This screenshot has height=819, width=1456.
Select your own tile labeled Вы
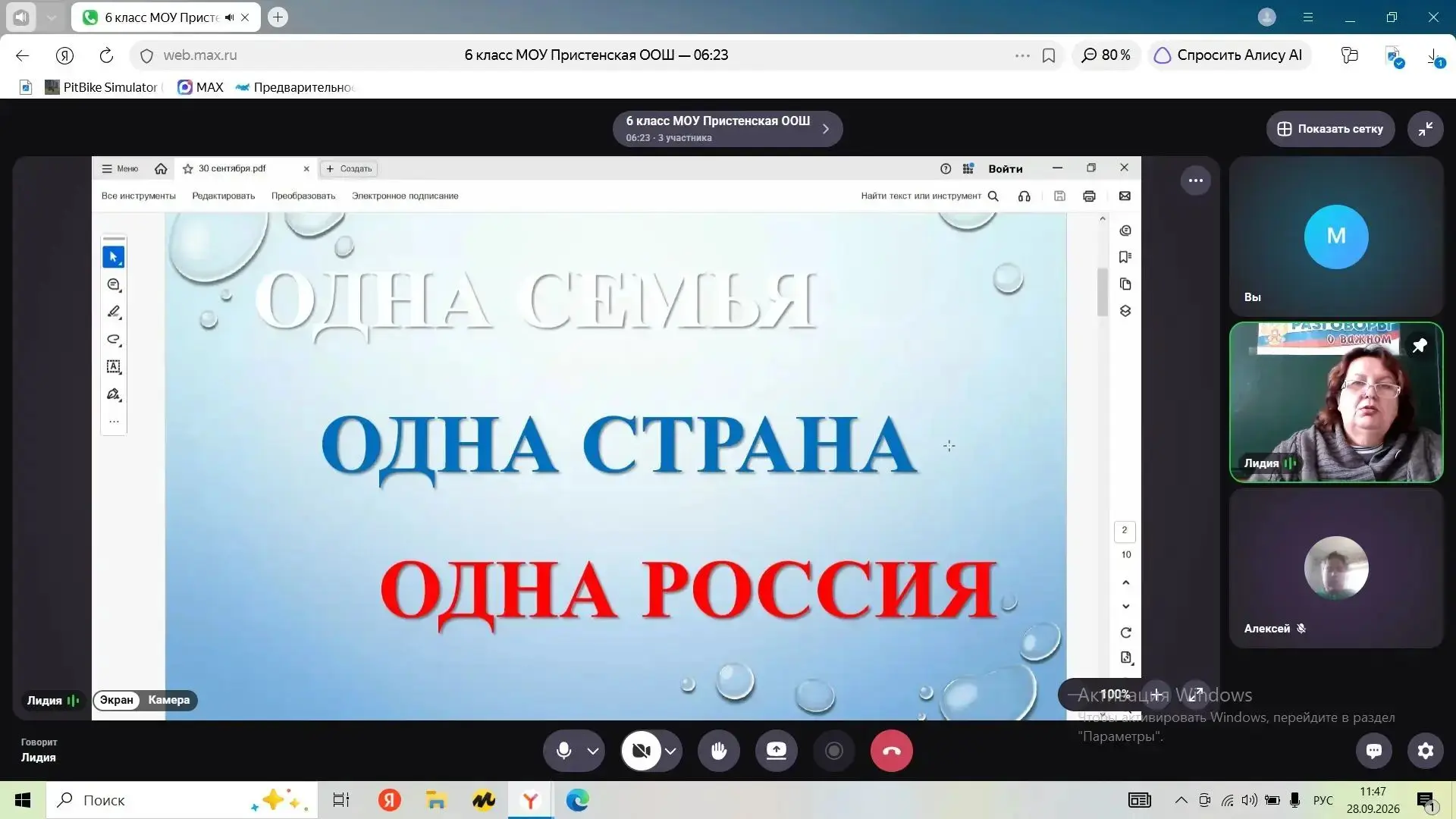click(1336, 237)
